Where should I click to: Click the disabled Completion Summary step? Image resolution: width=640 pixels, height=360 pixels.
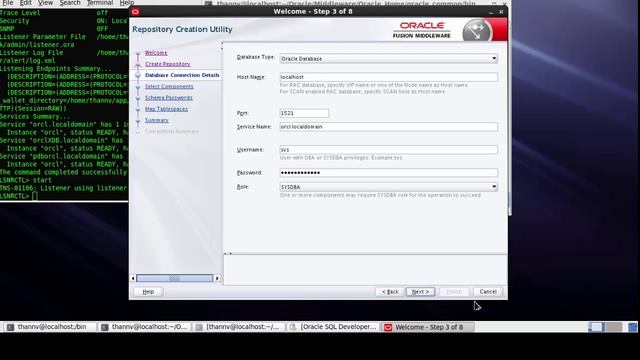(x=172, y=131)
